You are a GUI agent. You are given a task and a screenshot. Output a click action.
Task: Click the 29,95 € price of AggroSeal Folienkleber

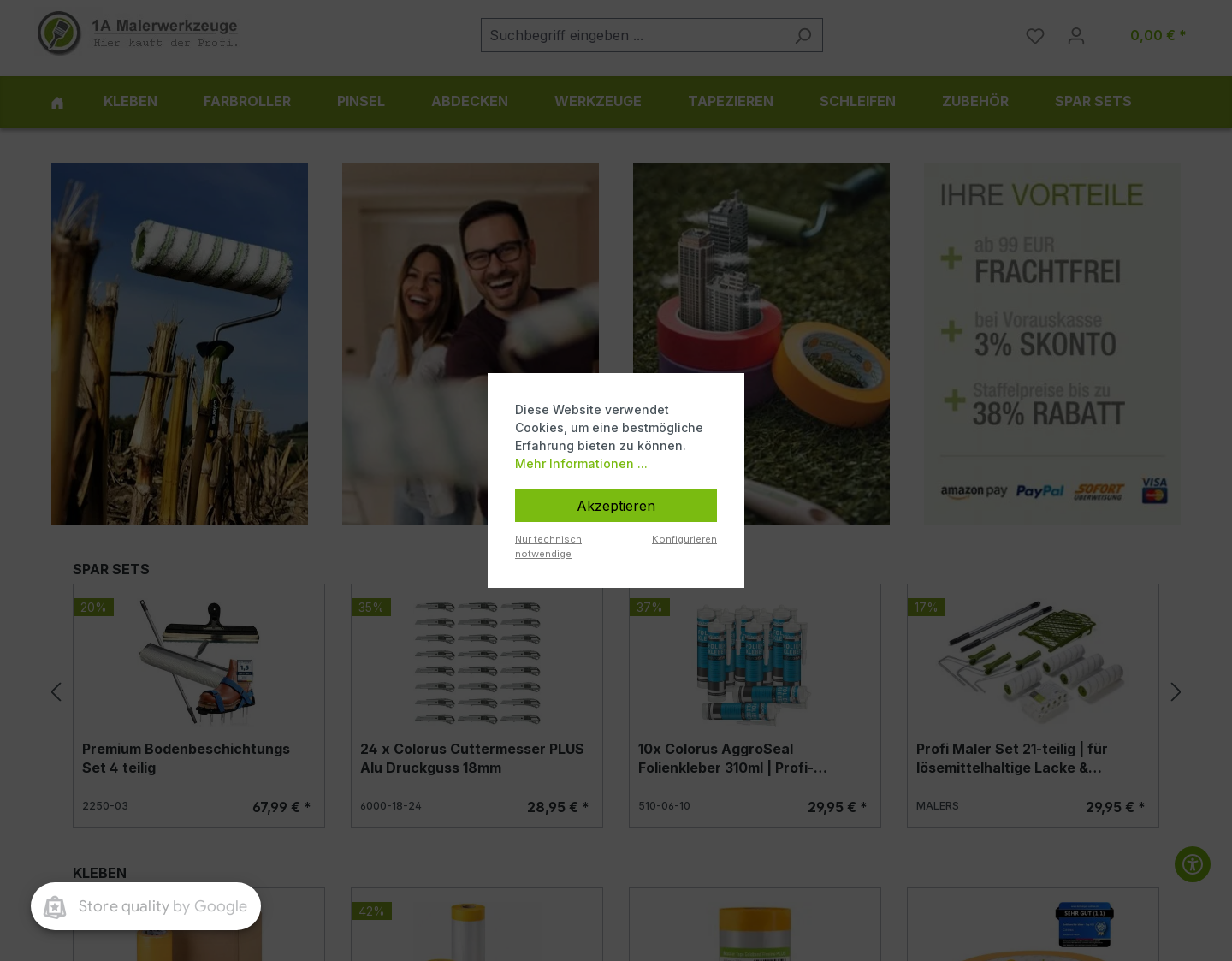[838, 807]
